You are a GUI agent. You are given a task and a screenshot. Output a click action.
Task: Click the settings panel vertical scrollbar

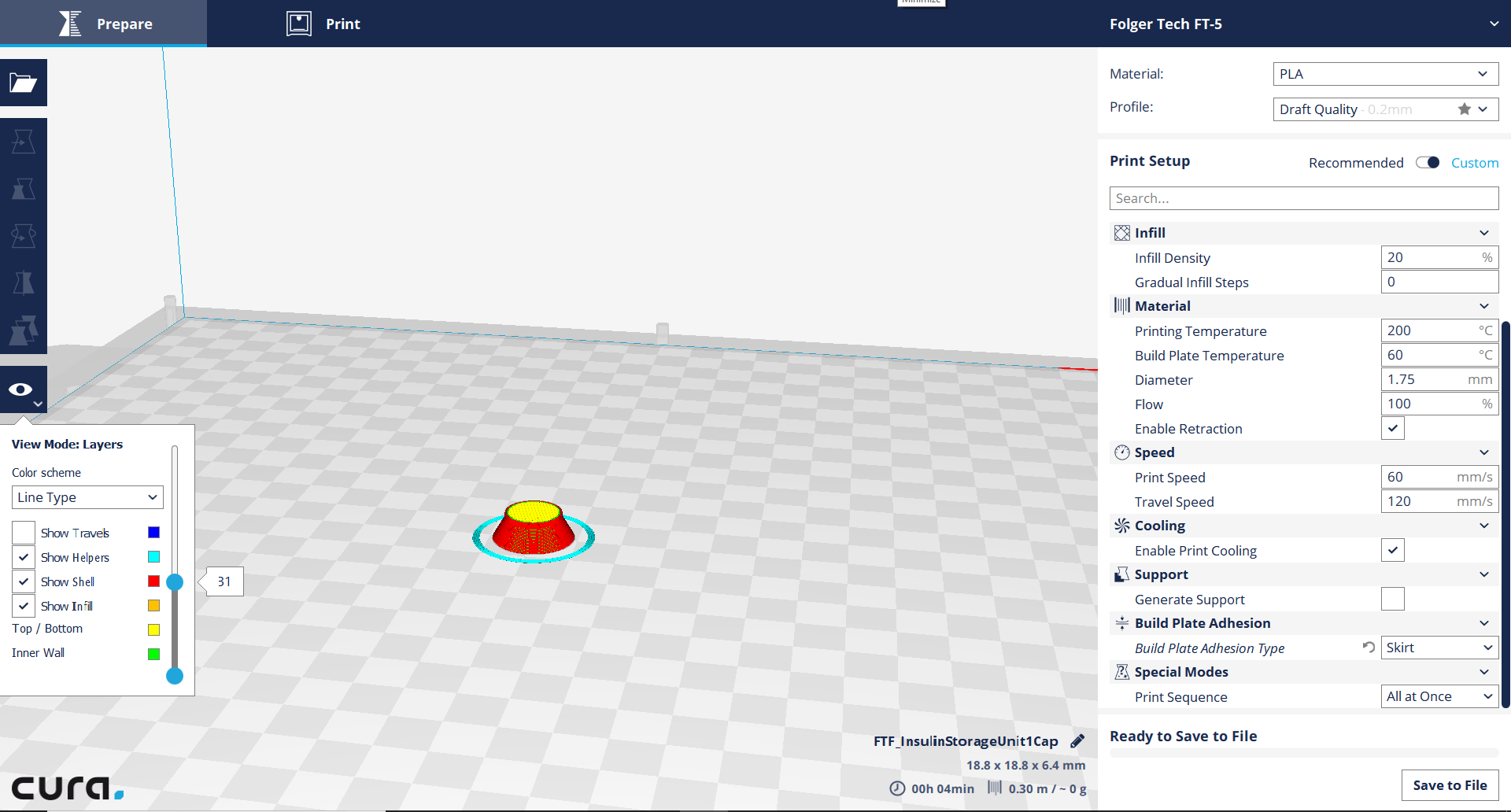pos(1505,514)
